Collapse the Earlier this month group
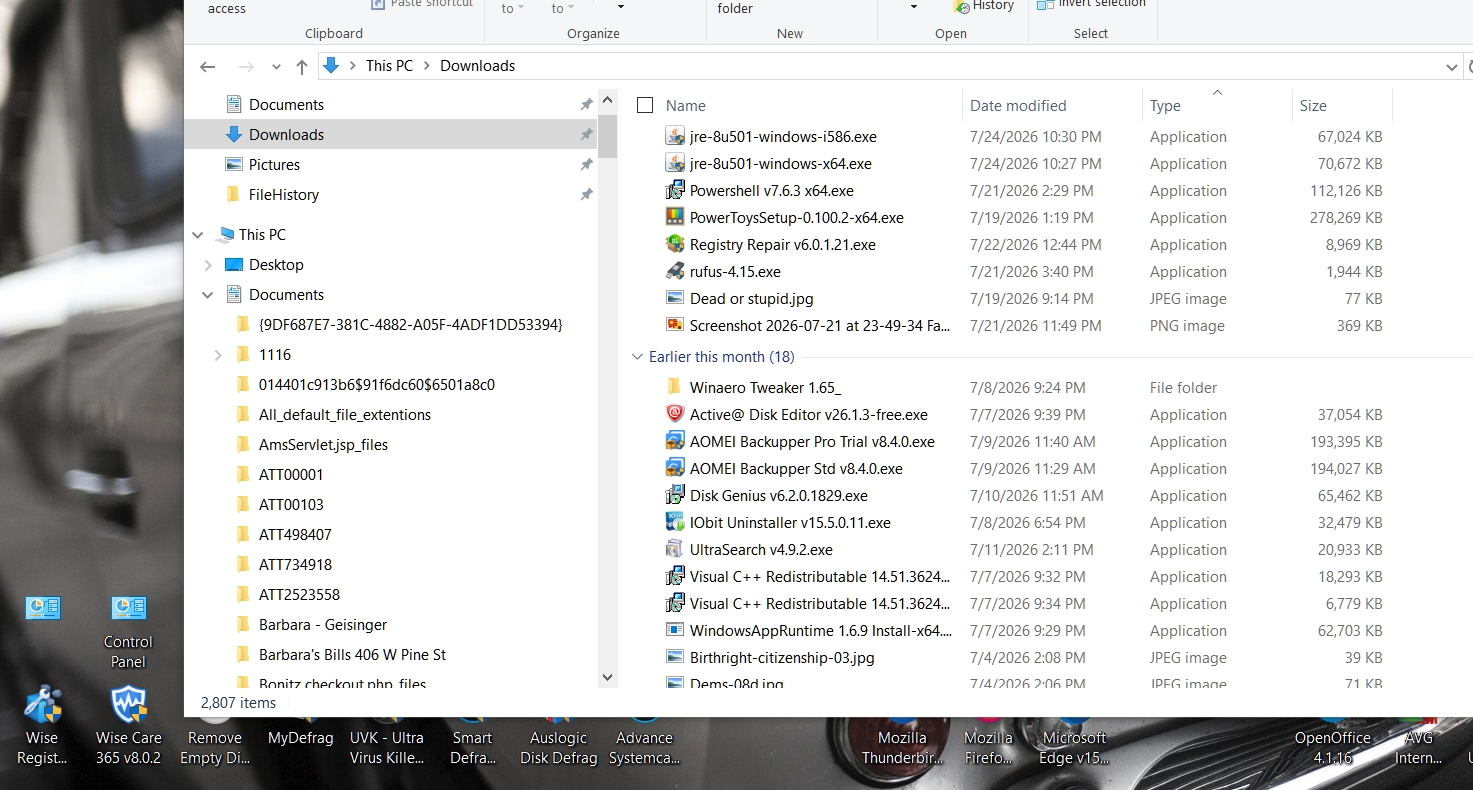 [x=637, y=357]
